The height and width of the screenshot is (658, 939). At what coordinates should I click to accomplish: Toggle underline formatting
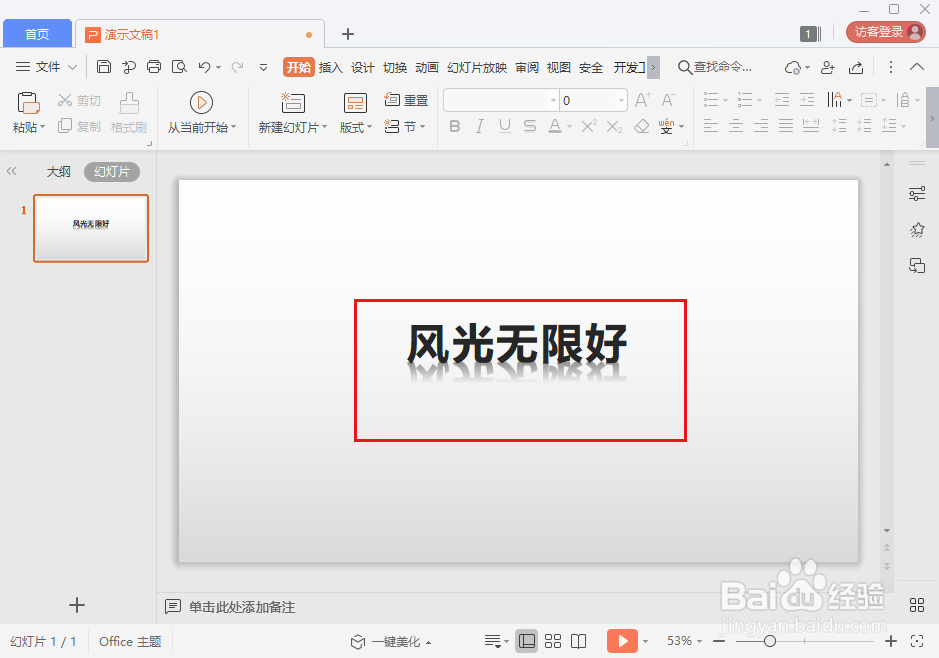(x=504, y=126)
